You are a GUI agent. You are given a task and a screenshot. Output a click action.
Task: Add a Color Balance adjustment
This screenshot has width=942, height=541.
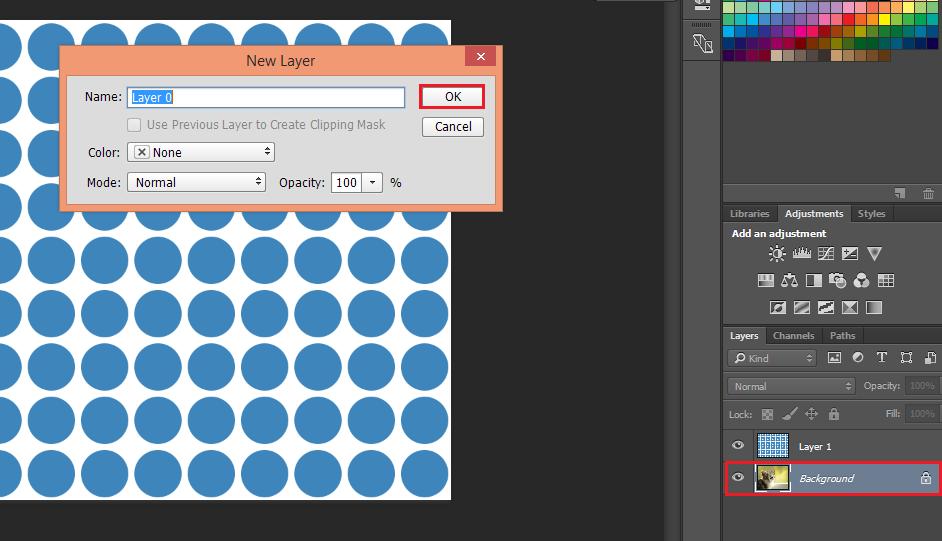(x=790, y=281)
